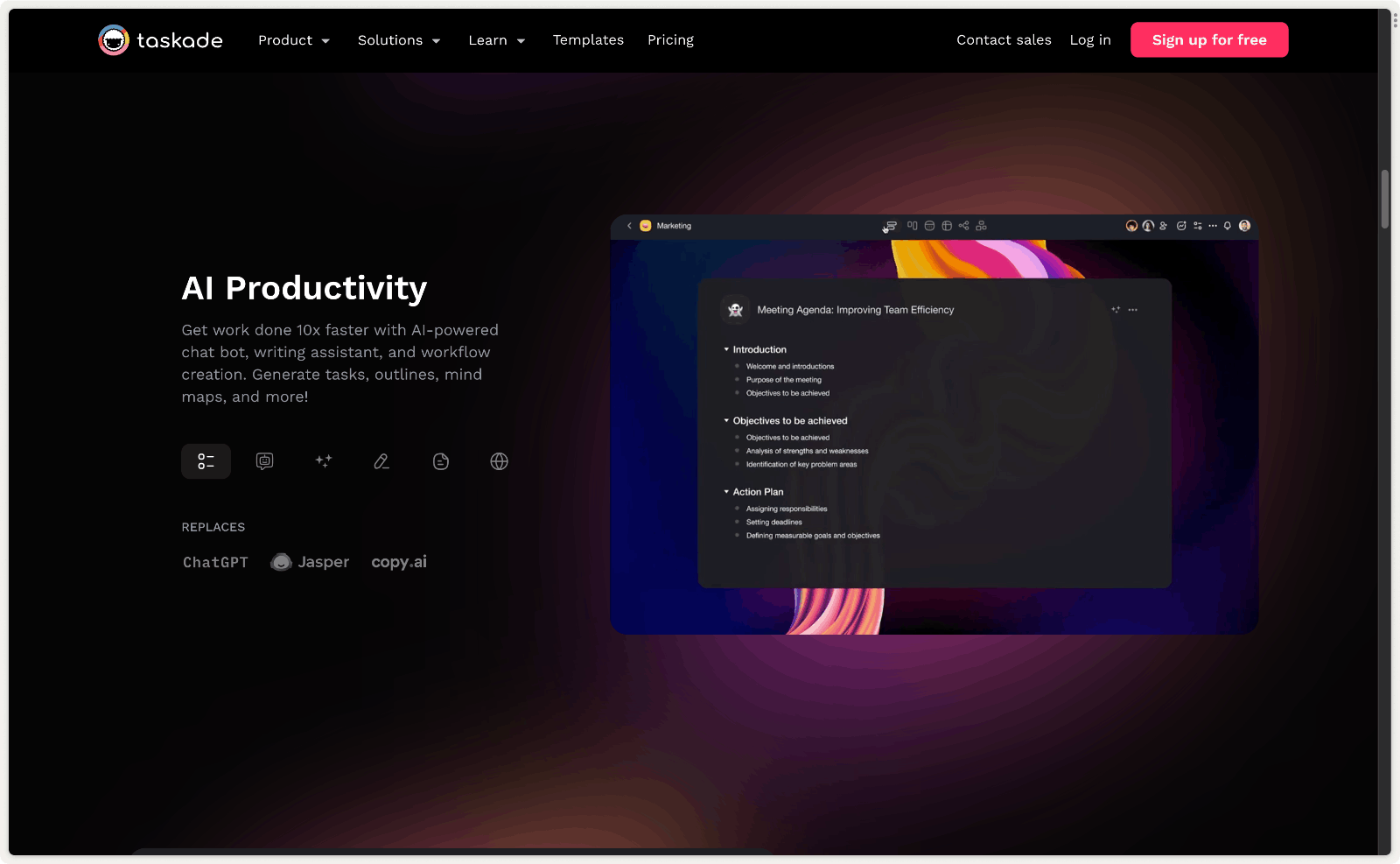Click the pencil writing assistant icon
Image resolution: width=1400 pixels, height=864 pixels.
click(x=381, y=461)
